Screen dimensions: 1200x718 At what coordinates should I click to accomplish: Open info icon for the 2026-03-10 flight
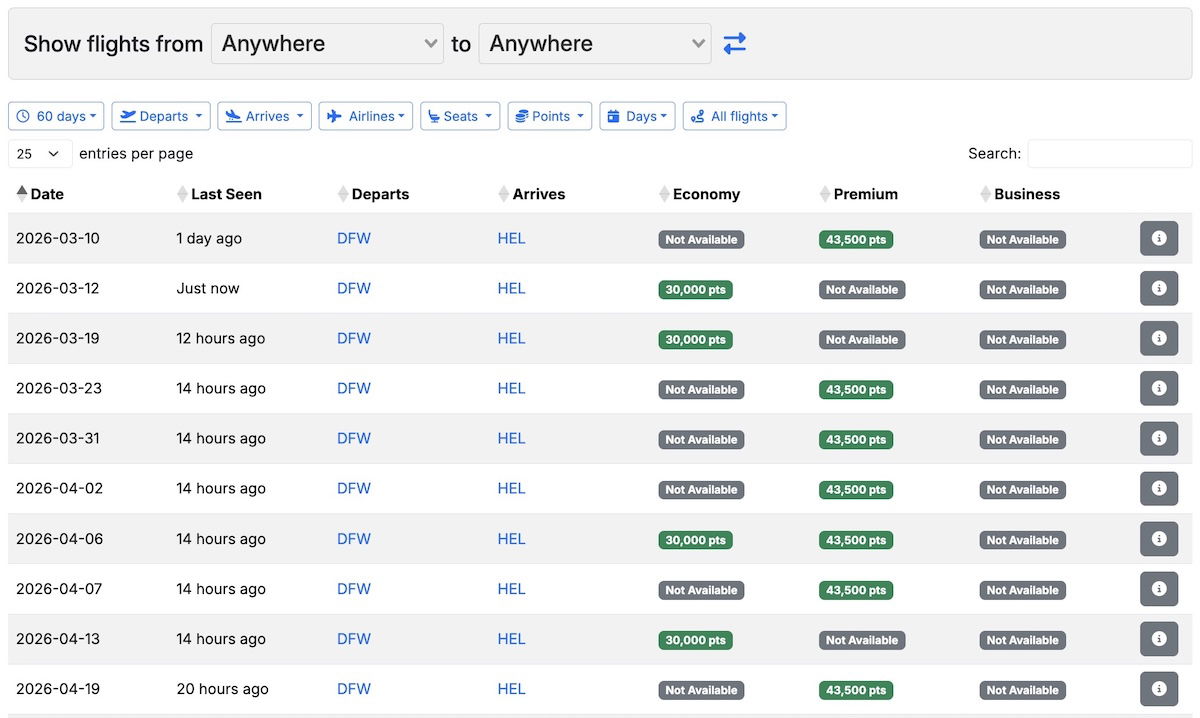[x=1159, y=239]
